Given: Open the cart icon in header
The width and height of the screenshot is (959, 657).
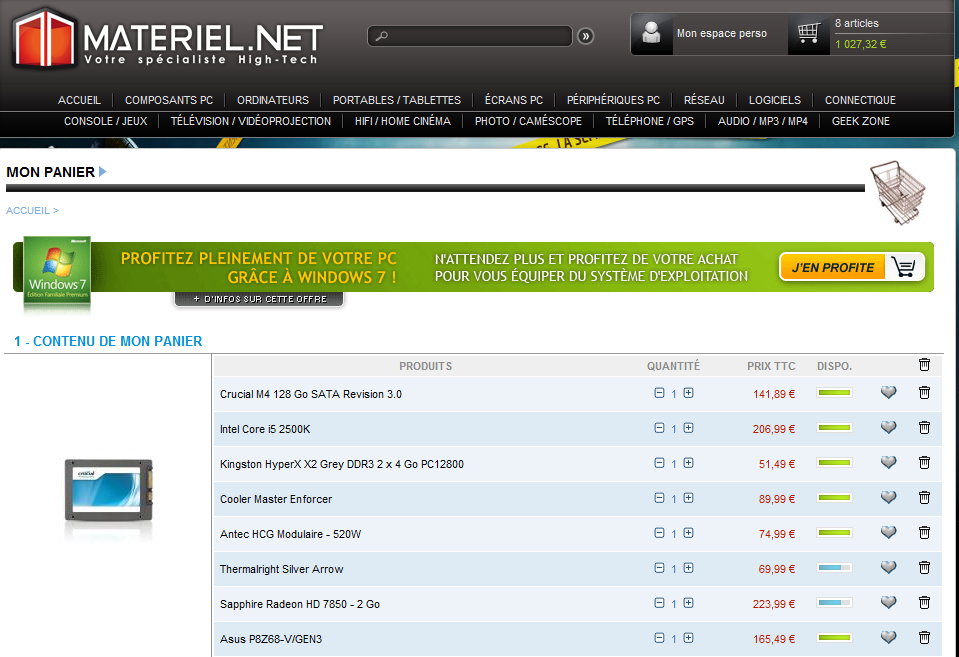Looking at the screenshot, I should (x=809, y=34).
